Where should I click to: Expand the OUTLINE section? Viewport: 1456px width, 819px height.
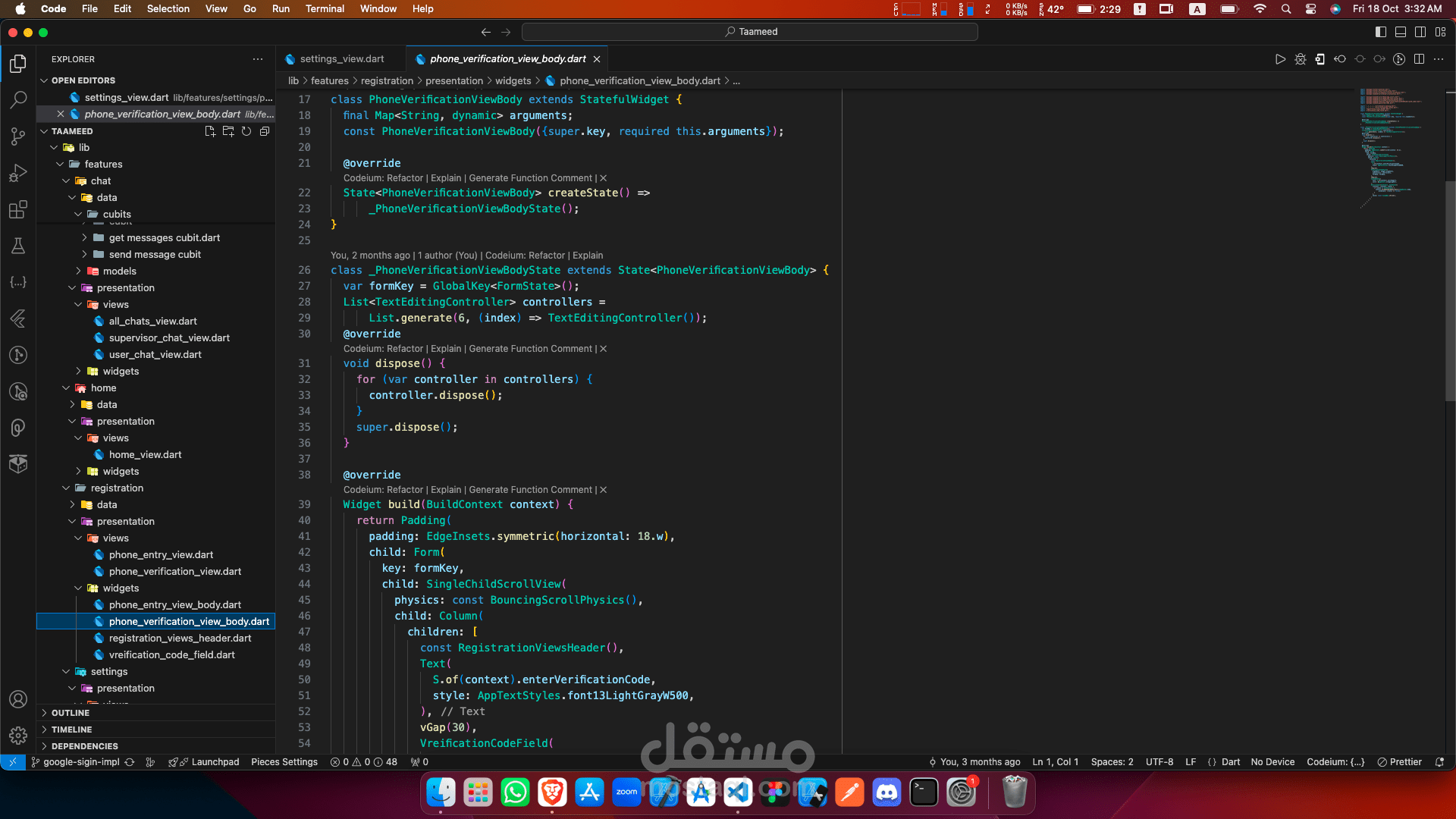[x=71, y=713]
